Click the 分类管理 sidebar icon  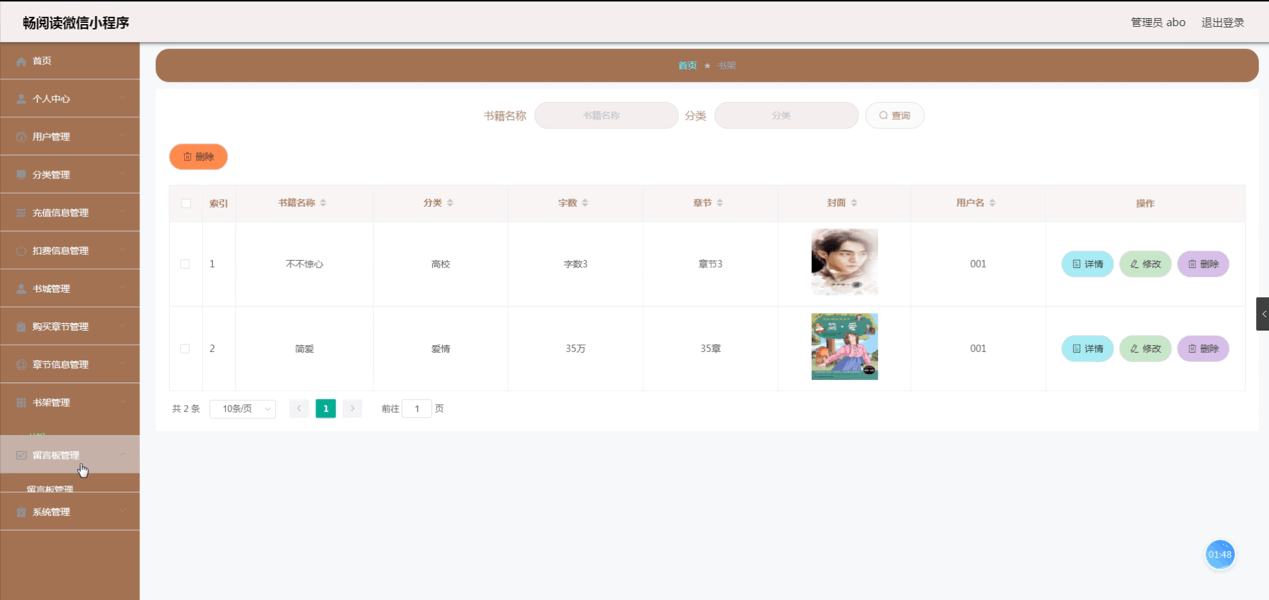click(x=21, y=175)
